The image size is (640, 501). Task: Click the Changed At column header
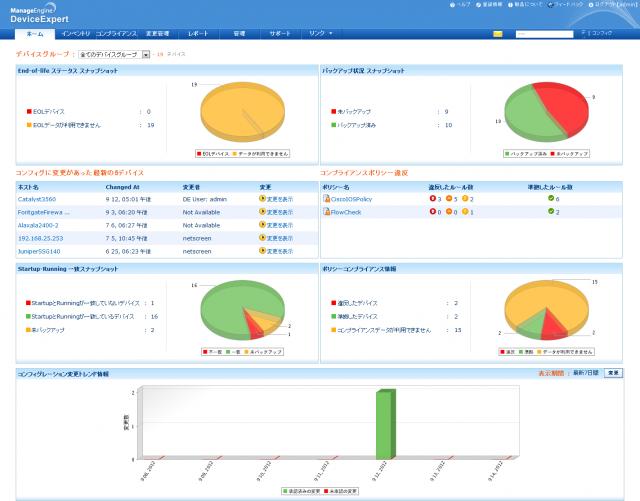click(122, 187)
